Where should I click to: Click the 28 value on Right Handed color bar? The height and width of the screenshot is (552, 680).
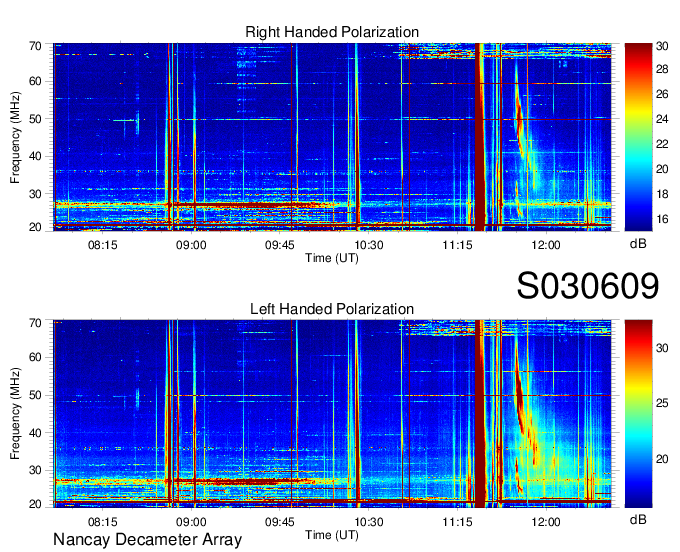(662, 69)
